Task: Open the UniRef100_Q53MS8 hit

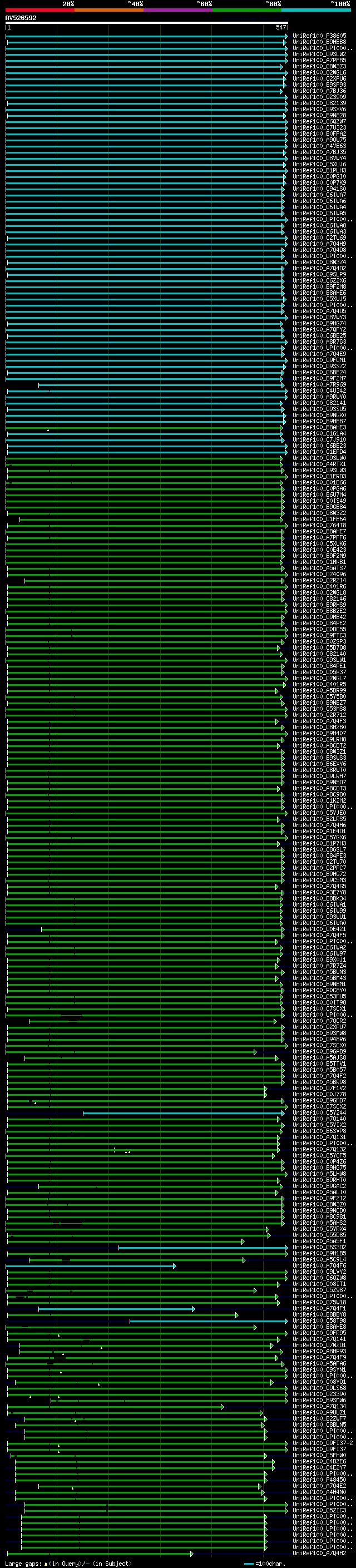Action: pos(319,709)
